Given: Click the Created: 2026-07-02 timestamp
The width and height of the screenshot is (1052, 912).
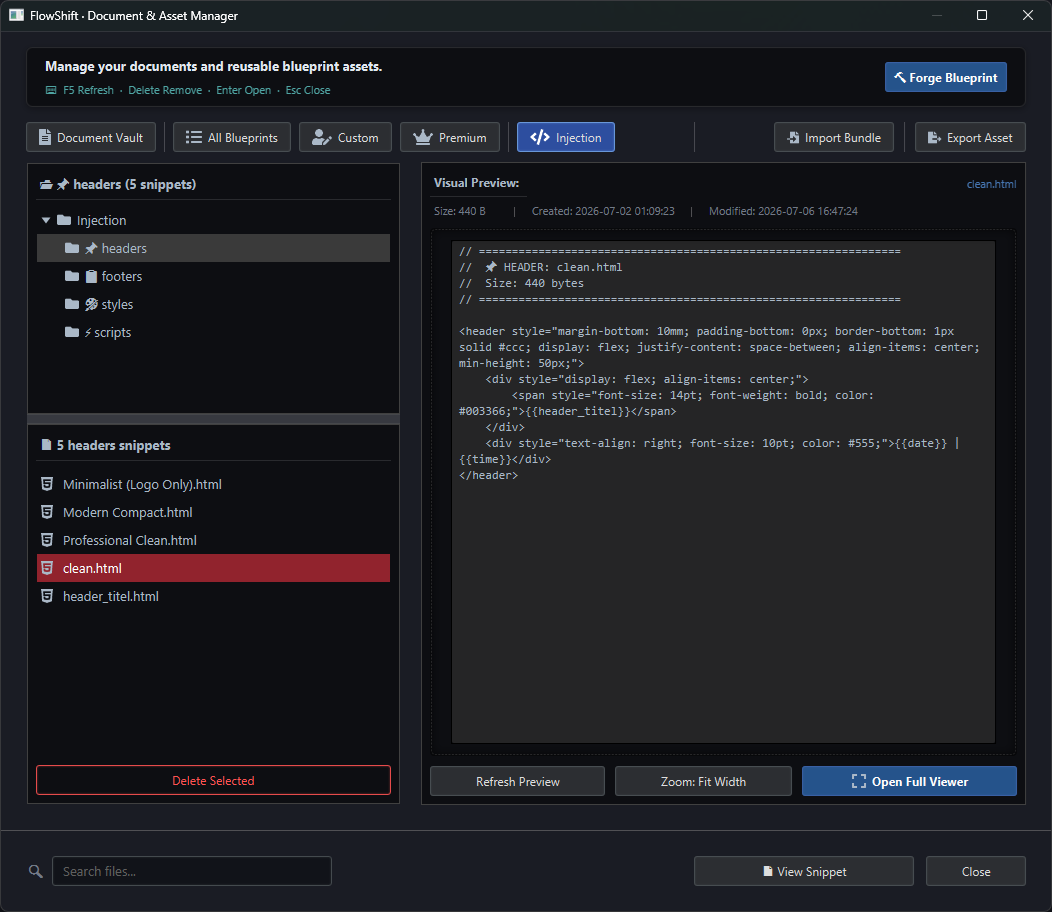Looking at the screenshot, I should pos(603,211).
